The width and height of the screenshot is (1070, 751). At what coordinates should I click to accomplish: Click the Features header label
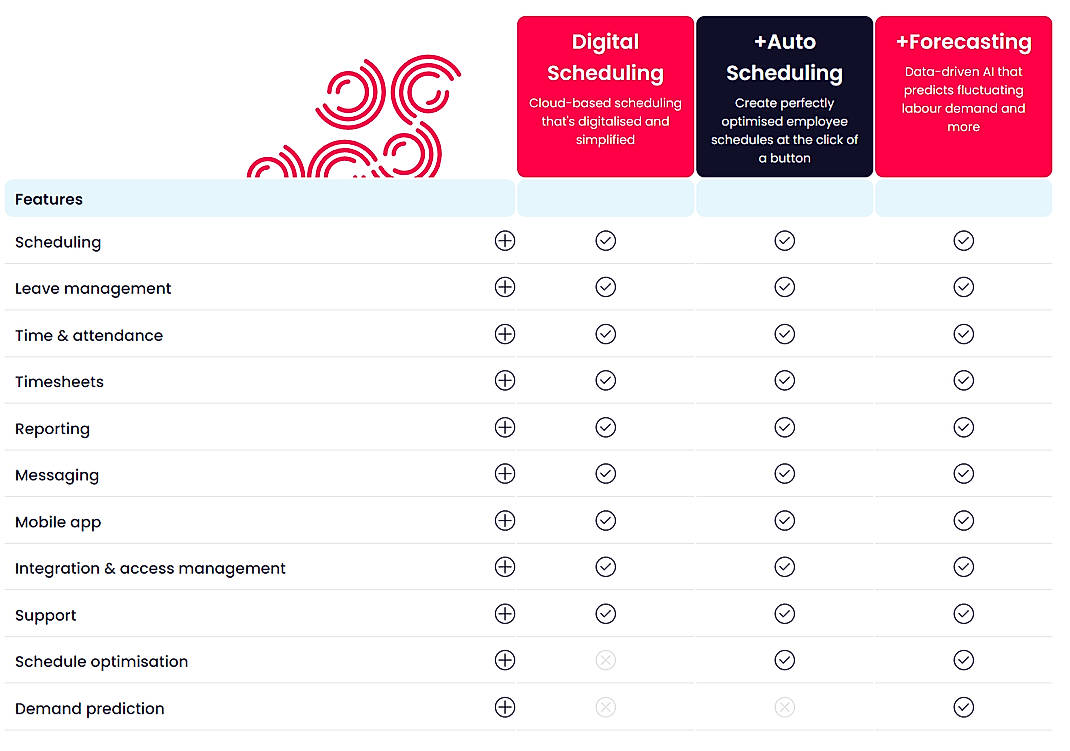(x=48, y=199)
